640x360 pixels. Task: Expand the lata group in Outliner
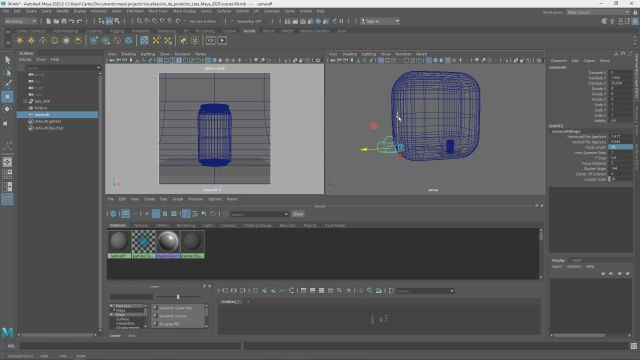click(25, 101)
